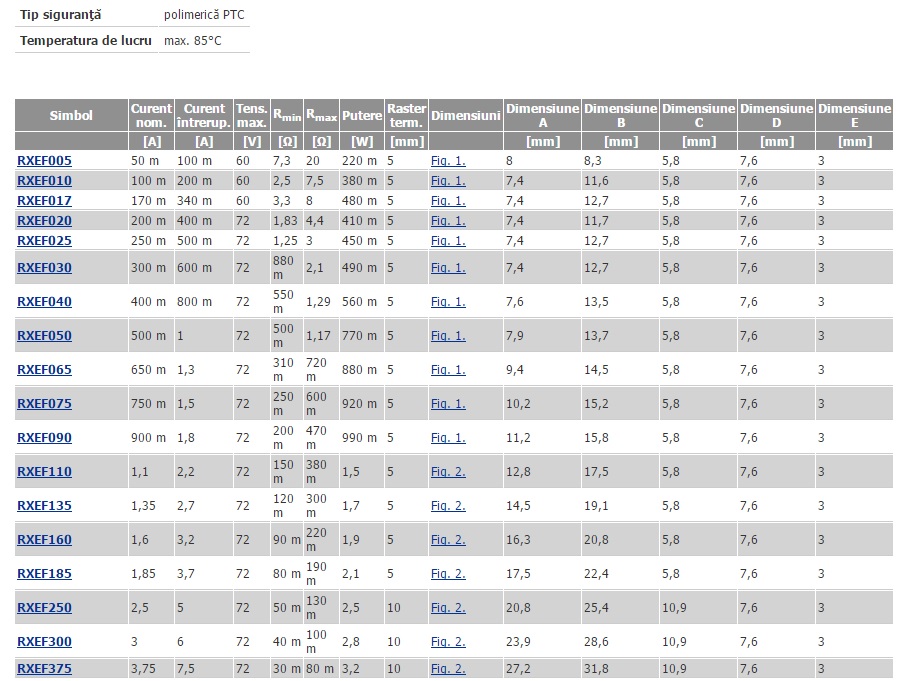Click the 28,6 Dimensiune B value for RXEF300
898x681 pixels.
596,642
